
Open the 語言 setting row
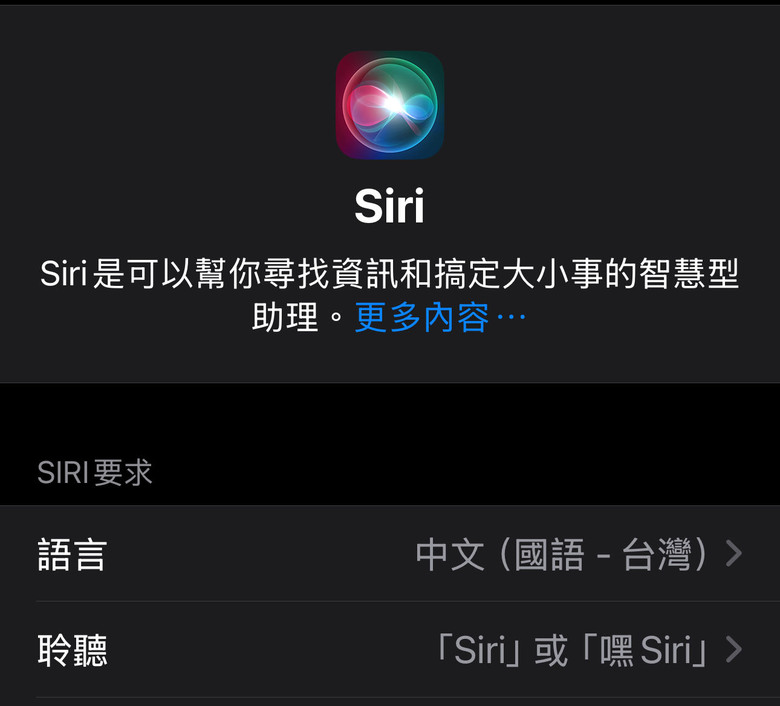390,554
